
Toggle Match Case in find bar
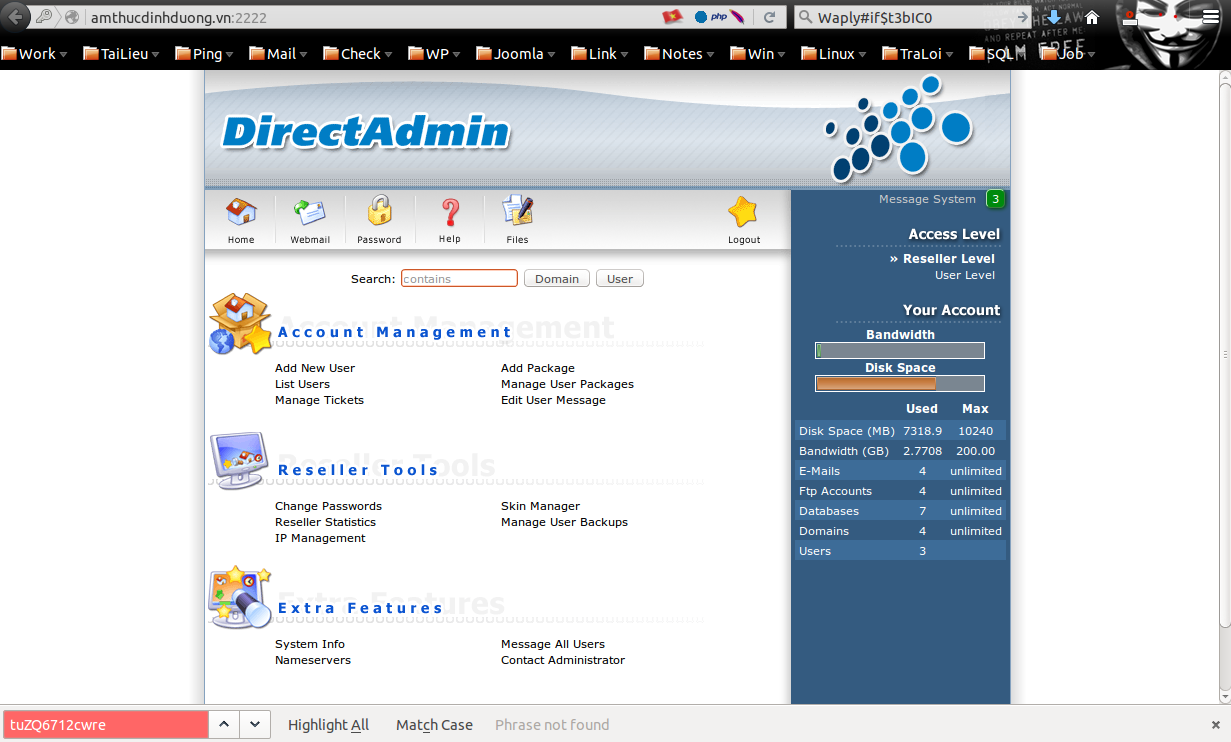434,725
